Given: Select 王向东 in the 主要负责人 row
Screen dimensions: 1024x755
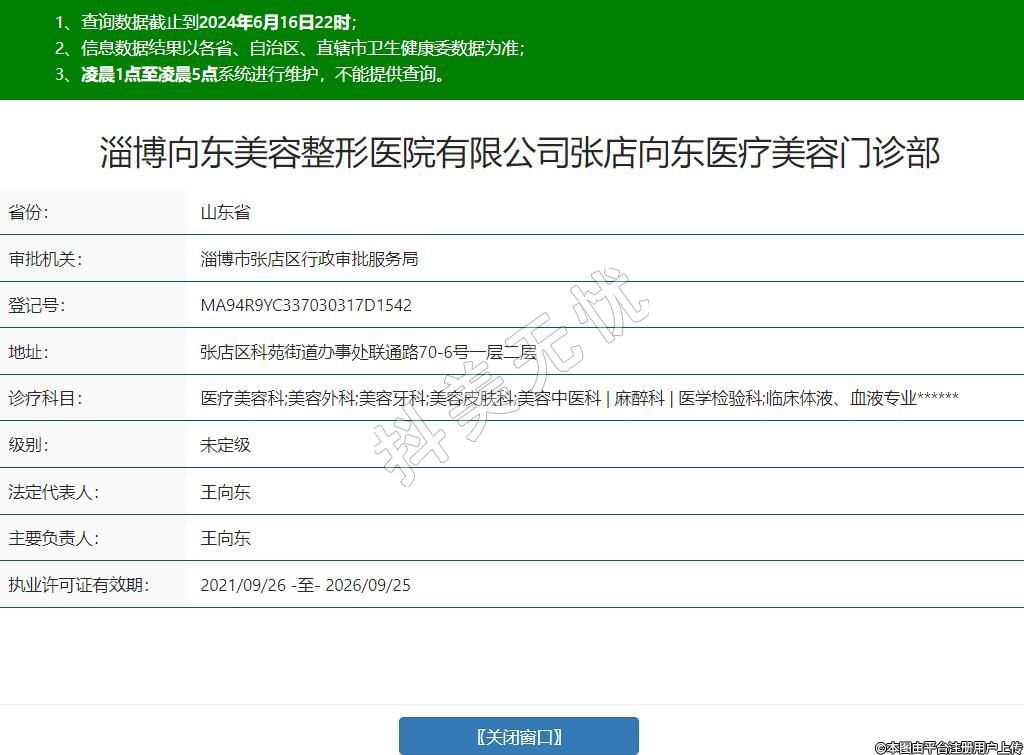Looking at the screenshot, I should (225, 538).
